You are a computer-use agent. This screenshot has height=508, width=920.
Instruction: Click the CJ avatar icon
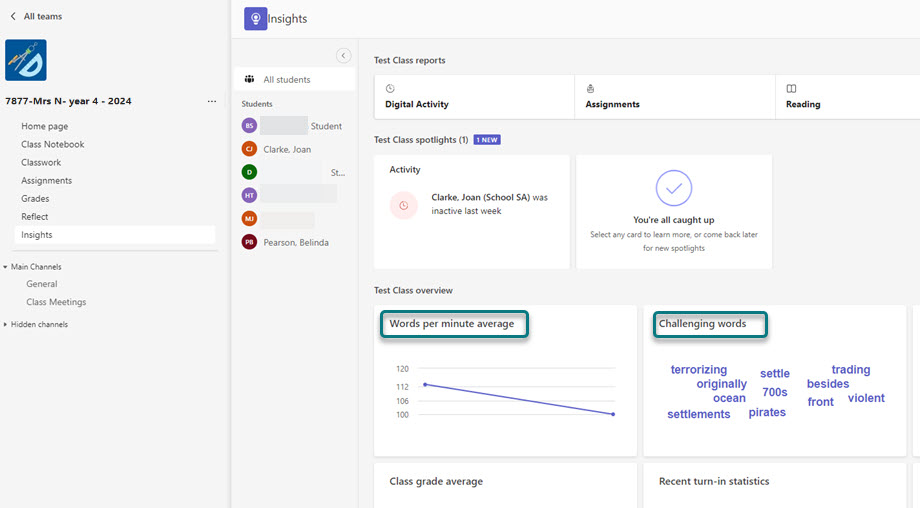click(x=249, y=149)
